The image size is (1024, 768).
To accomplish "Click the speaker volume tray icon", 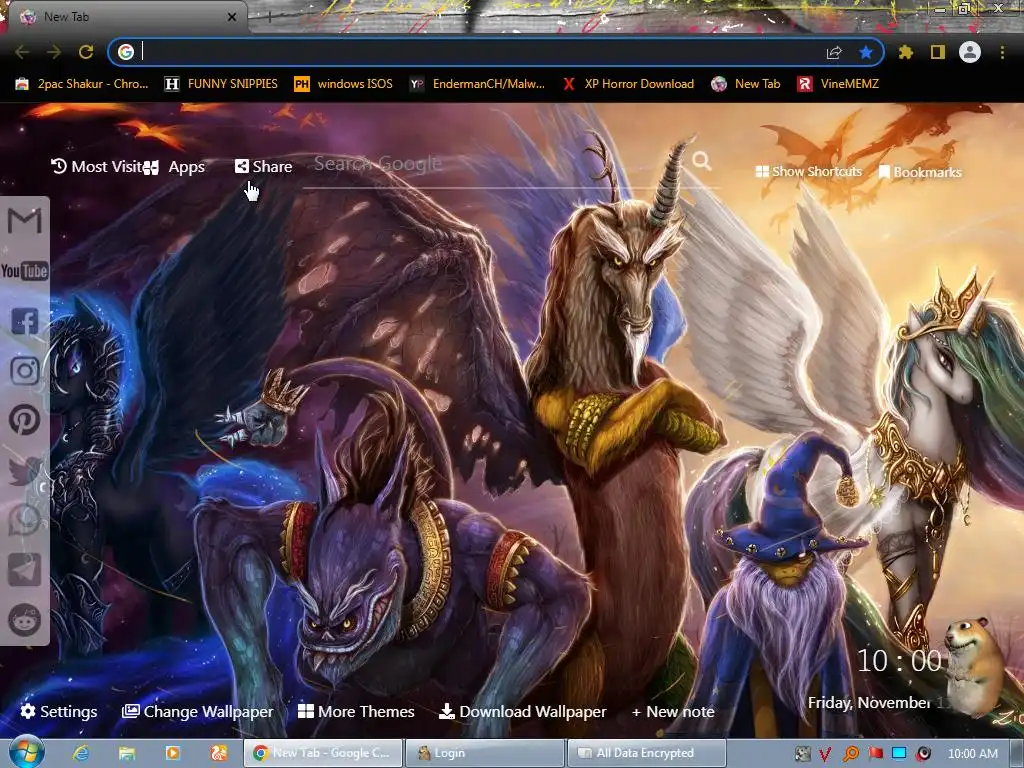I will click(x=923, y=754).
